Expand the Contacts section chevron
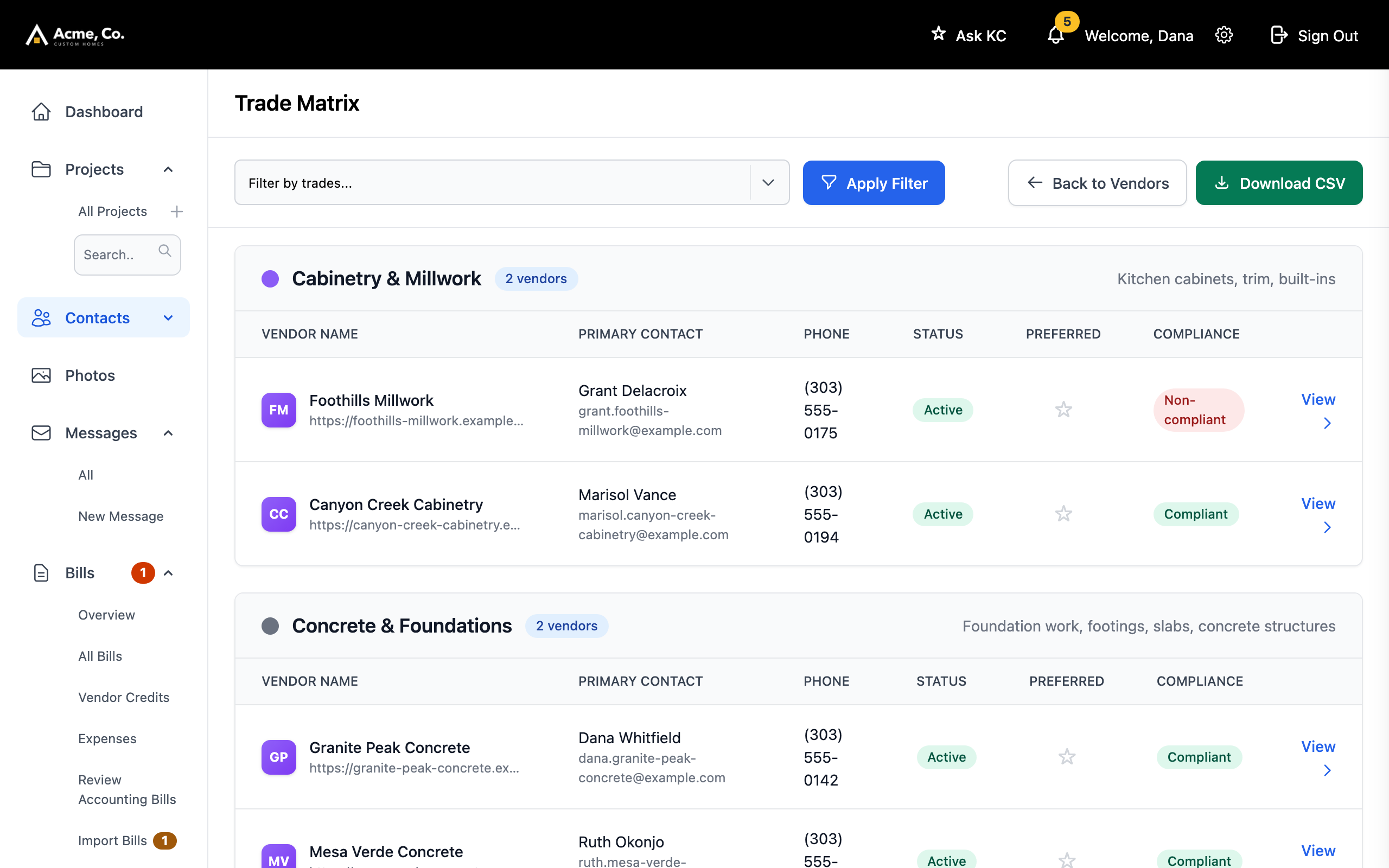The height and width of the screenshot is (868, 1389). (168, 318)
